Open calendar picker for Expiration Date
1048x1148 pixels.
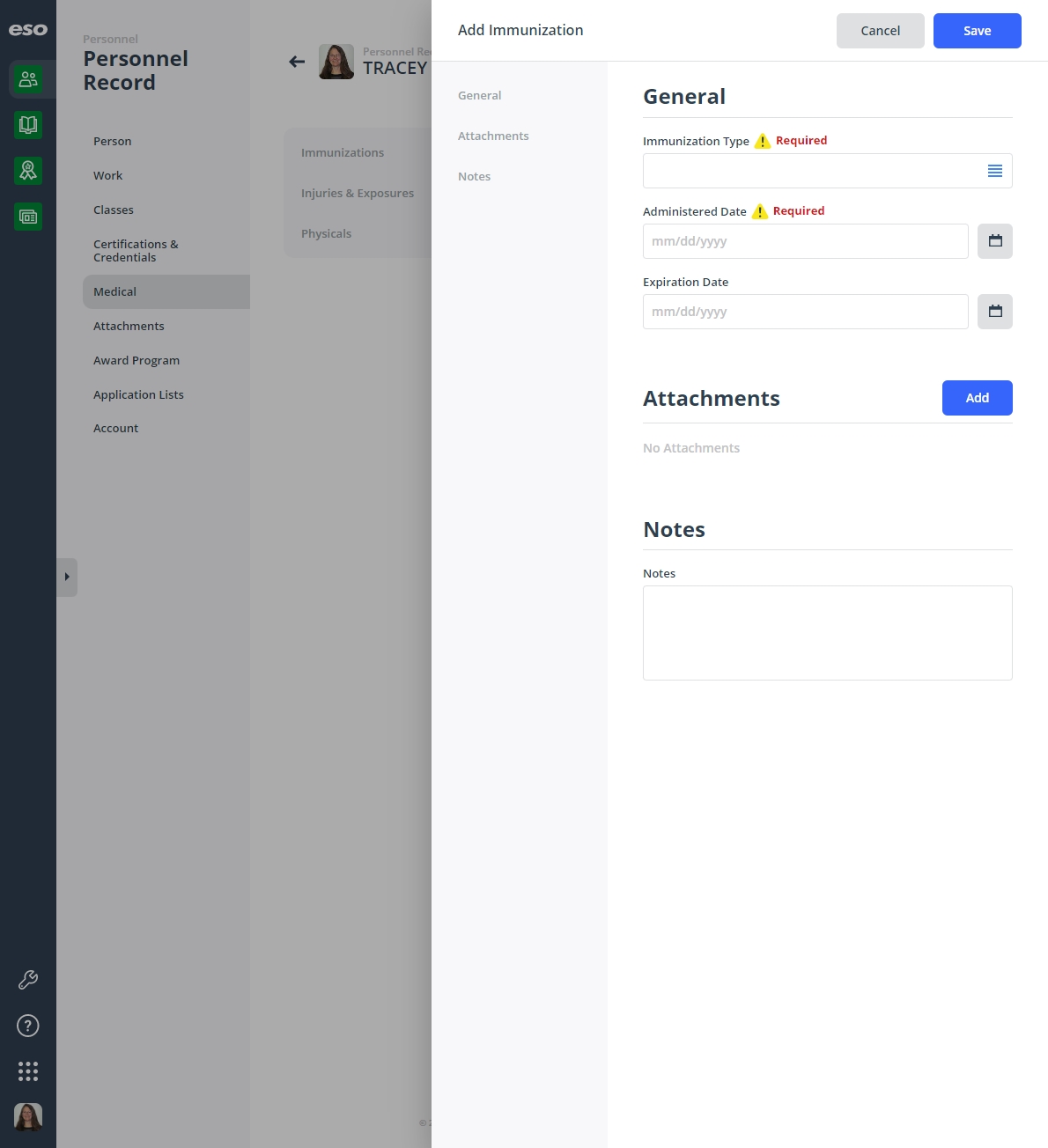pos(995,312)
